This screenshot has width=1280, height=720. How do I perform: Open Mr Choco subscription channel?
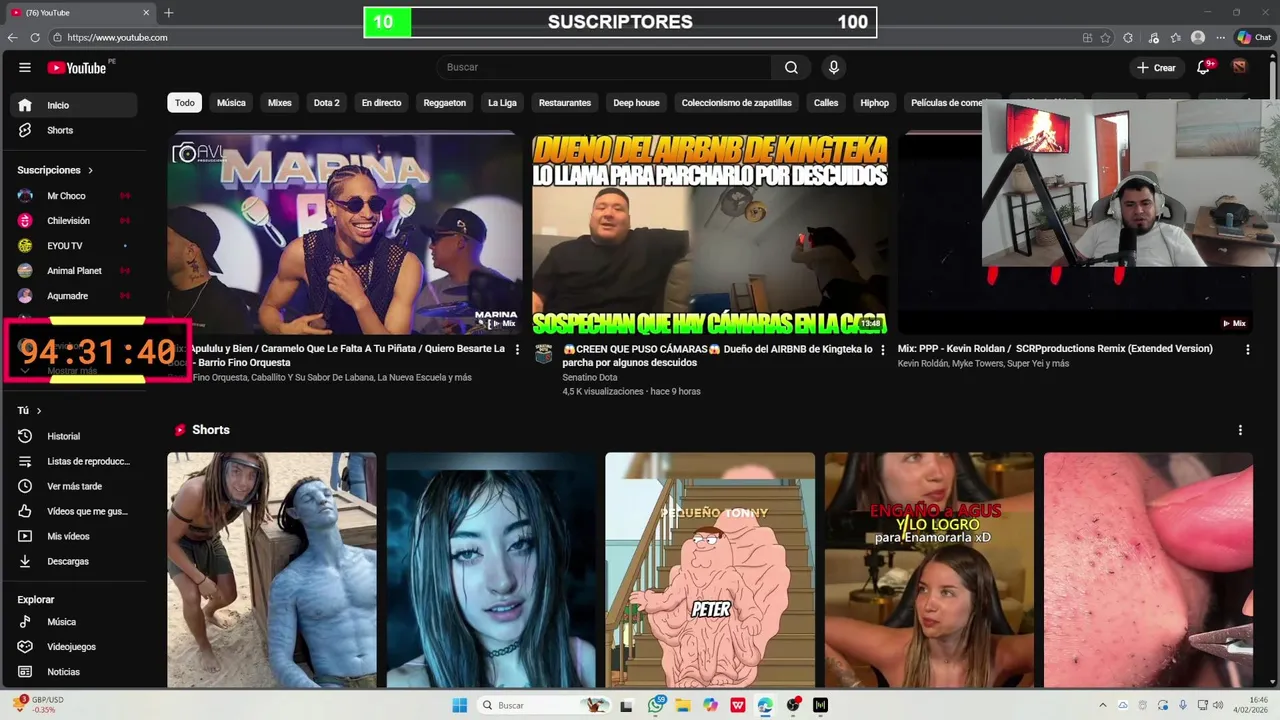pos(74,196)
